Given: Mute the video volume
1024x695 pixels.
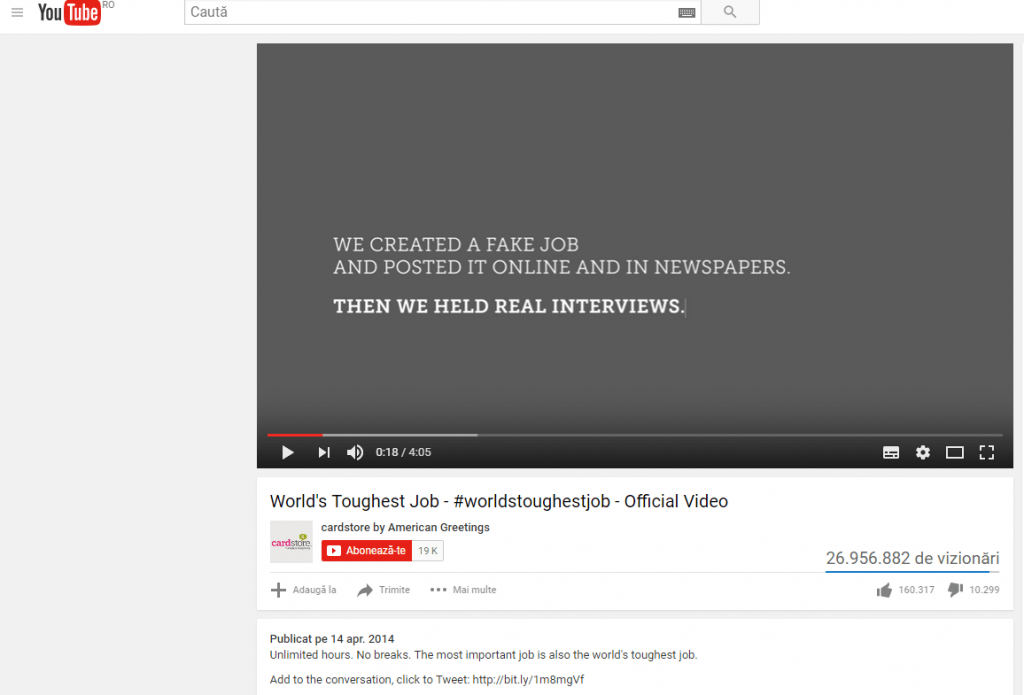Looking at the screenshot, I should click(355, 452).
